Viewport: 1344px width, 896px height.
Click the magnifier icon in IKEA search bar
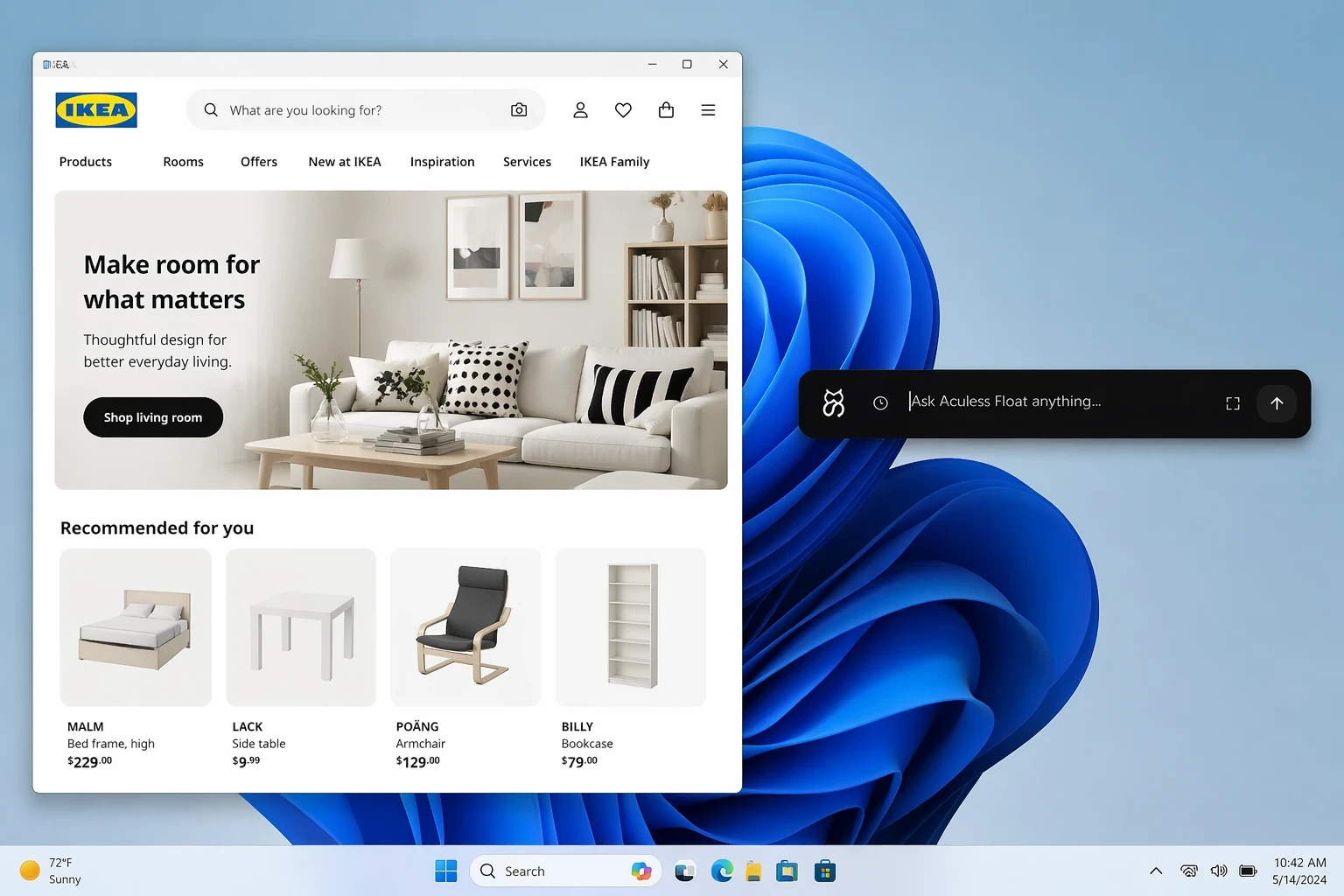211,110
